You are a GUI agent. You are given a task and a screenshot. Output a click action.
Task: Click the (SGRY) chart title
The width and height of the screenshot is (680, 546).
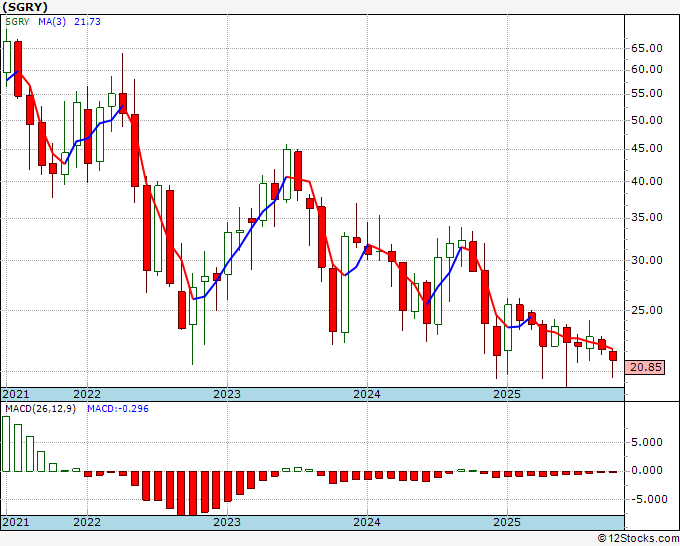[25, 7]
